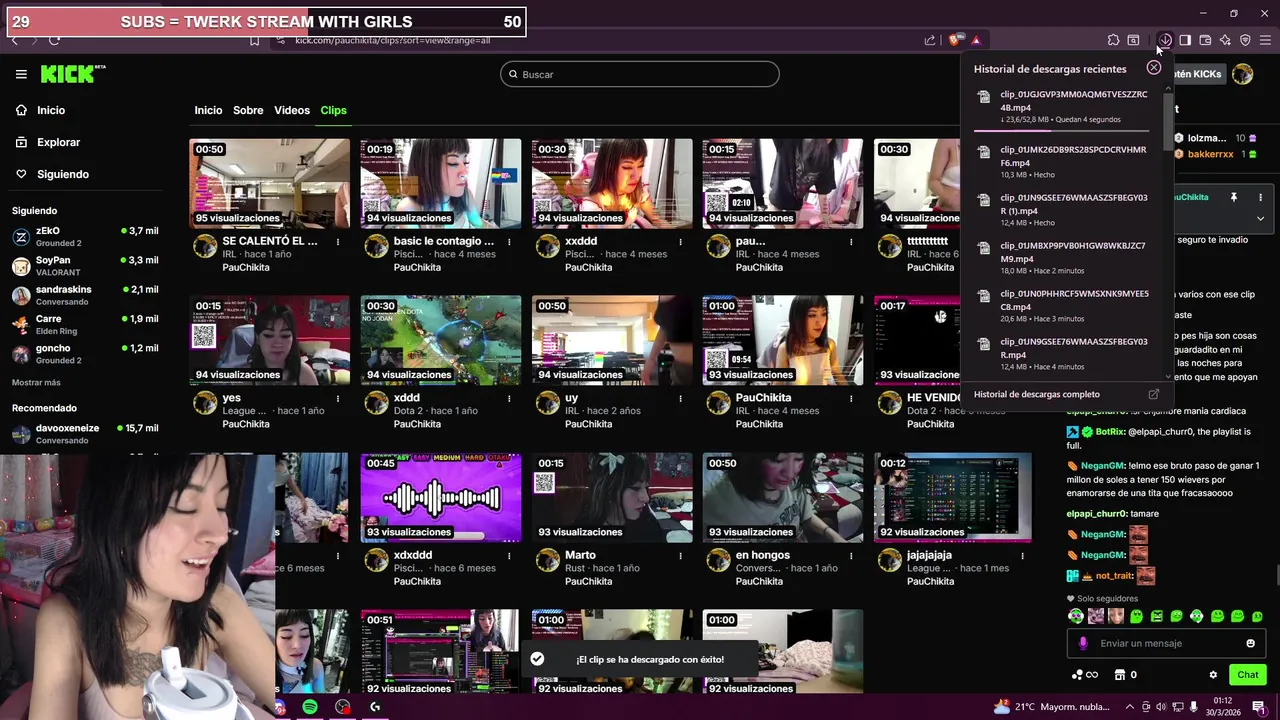1280x720 pixels.
Task: Open zEkO channel in followed list
Action: tap(85, 236)
